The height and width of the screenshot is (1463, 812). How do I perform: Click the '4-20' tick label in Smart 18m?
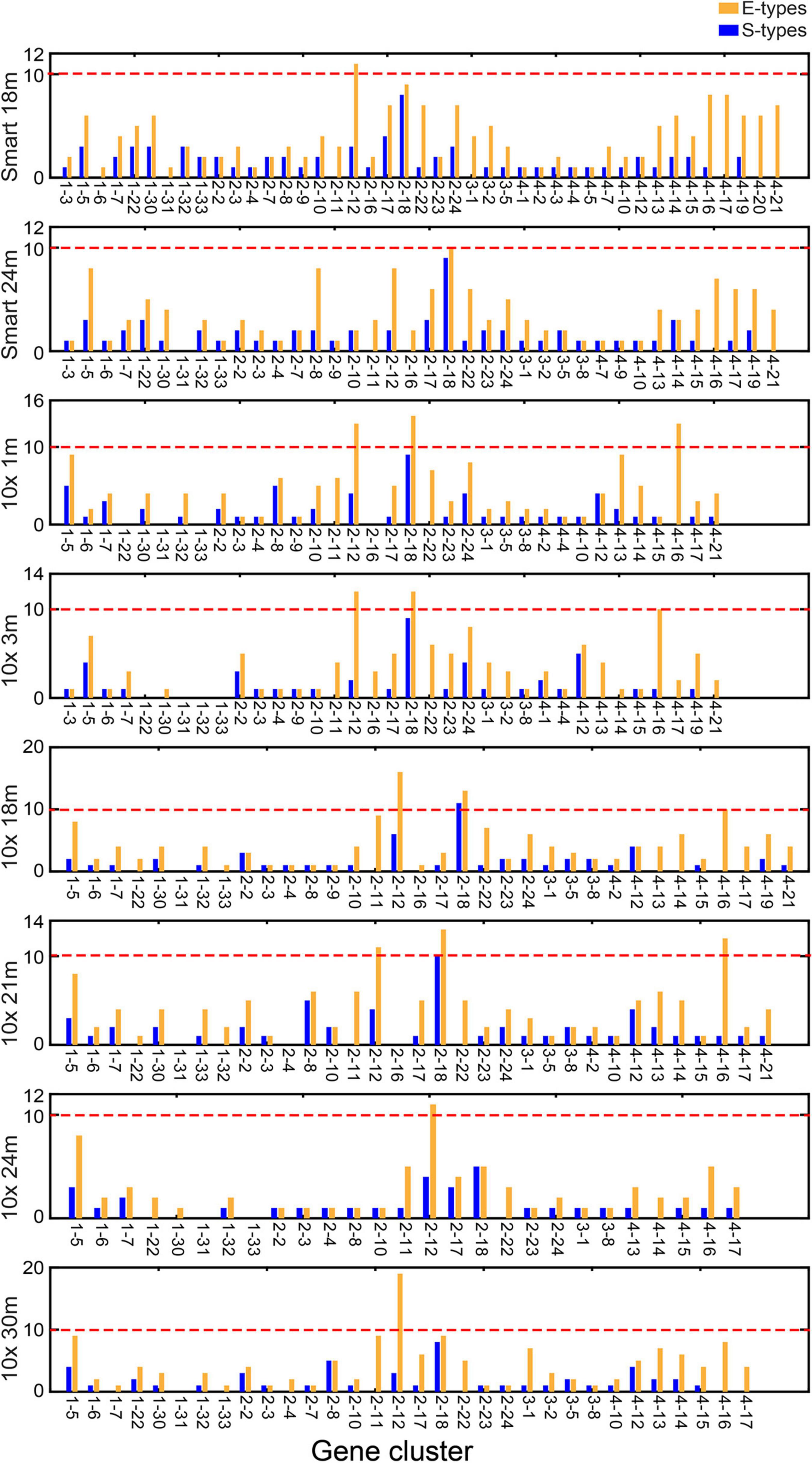(x=759, y=197)
